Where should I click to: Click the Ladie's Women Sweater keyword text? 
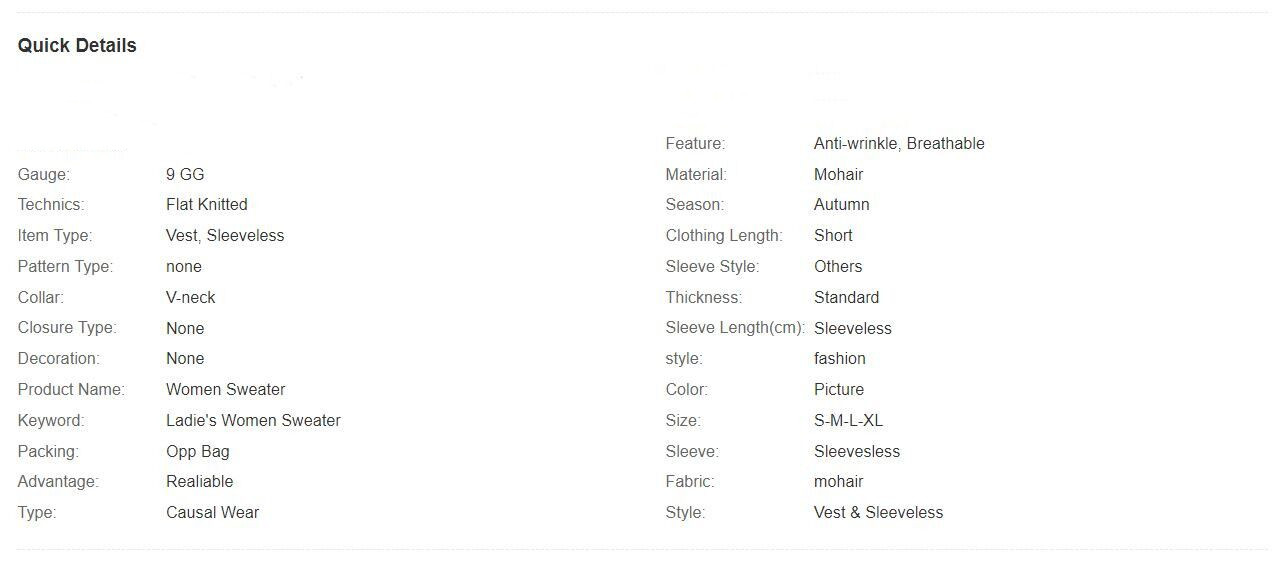pyautogui.click(x=253, y=420)
